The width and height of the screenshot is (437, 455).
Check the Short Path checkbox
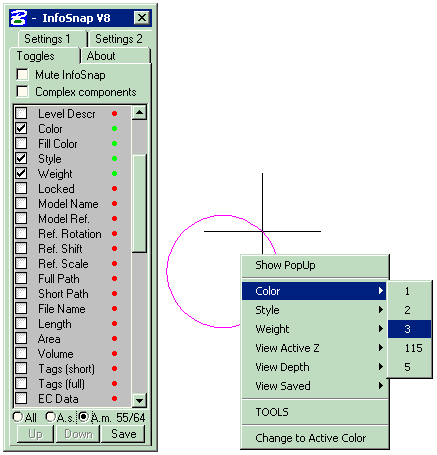[21, 293]
